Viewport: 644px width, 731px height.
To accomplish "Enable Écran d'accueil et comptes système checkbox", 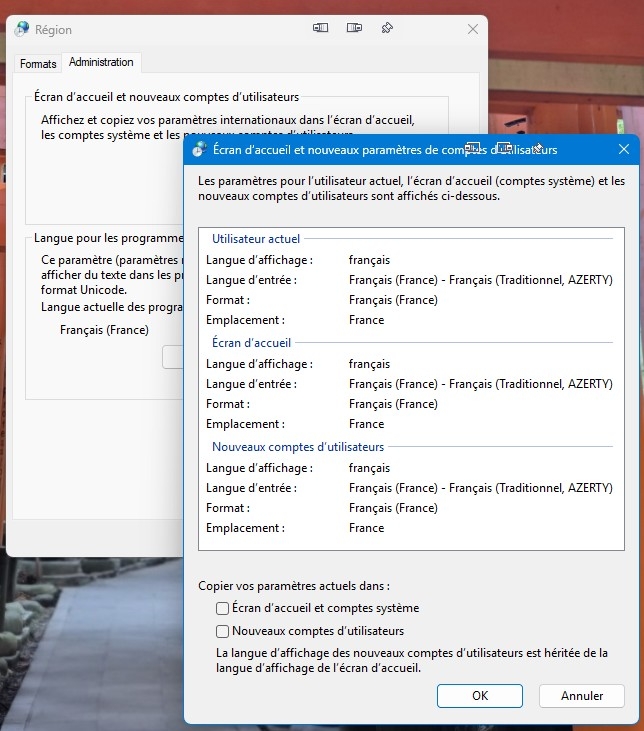I will [x=222, y=608].
